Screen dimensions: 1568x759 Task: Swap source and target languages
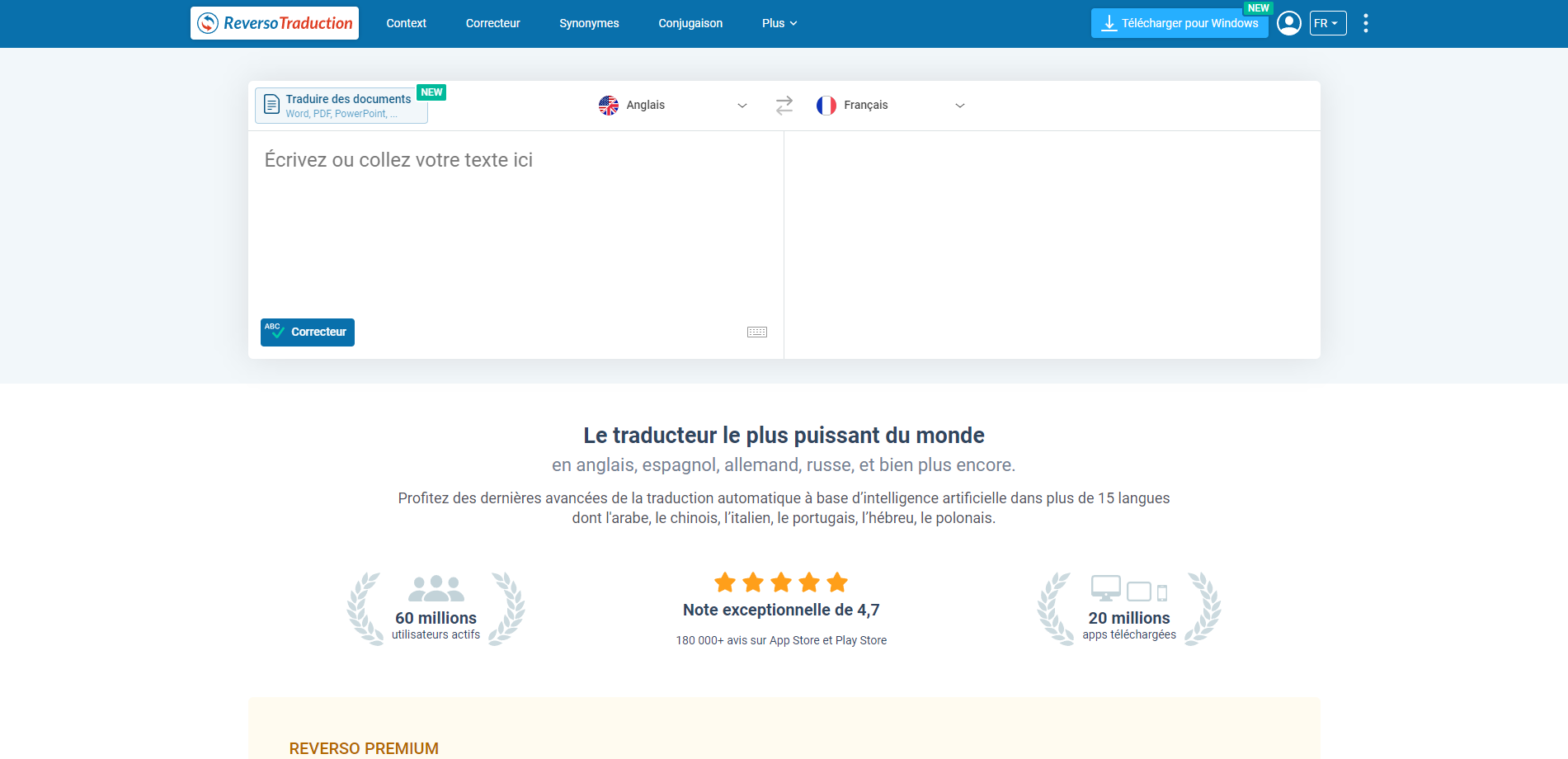pyautogui.click(x=784, y=106)
